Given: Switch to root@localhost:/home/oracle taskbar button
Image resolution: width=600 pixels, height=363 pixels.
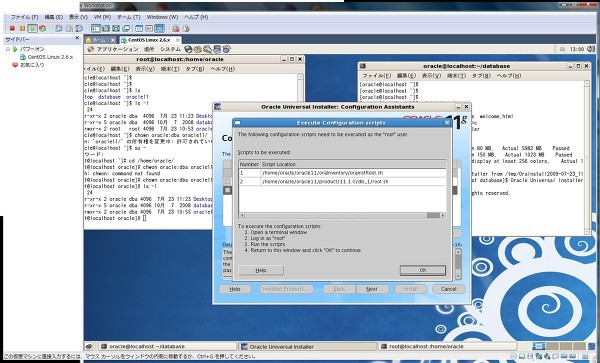Looking at the screenshot, I should click(447, 347).
